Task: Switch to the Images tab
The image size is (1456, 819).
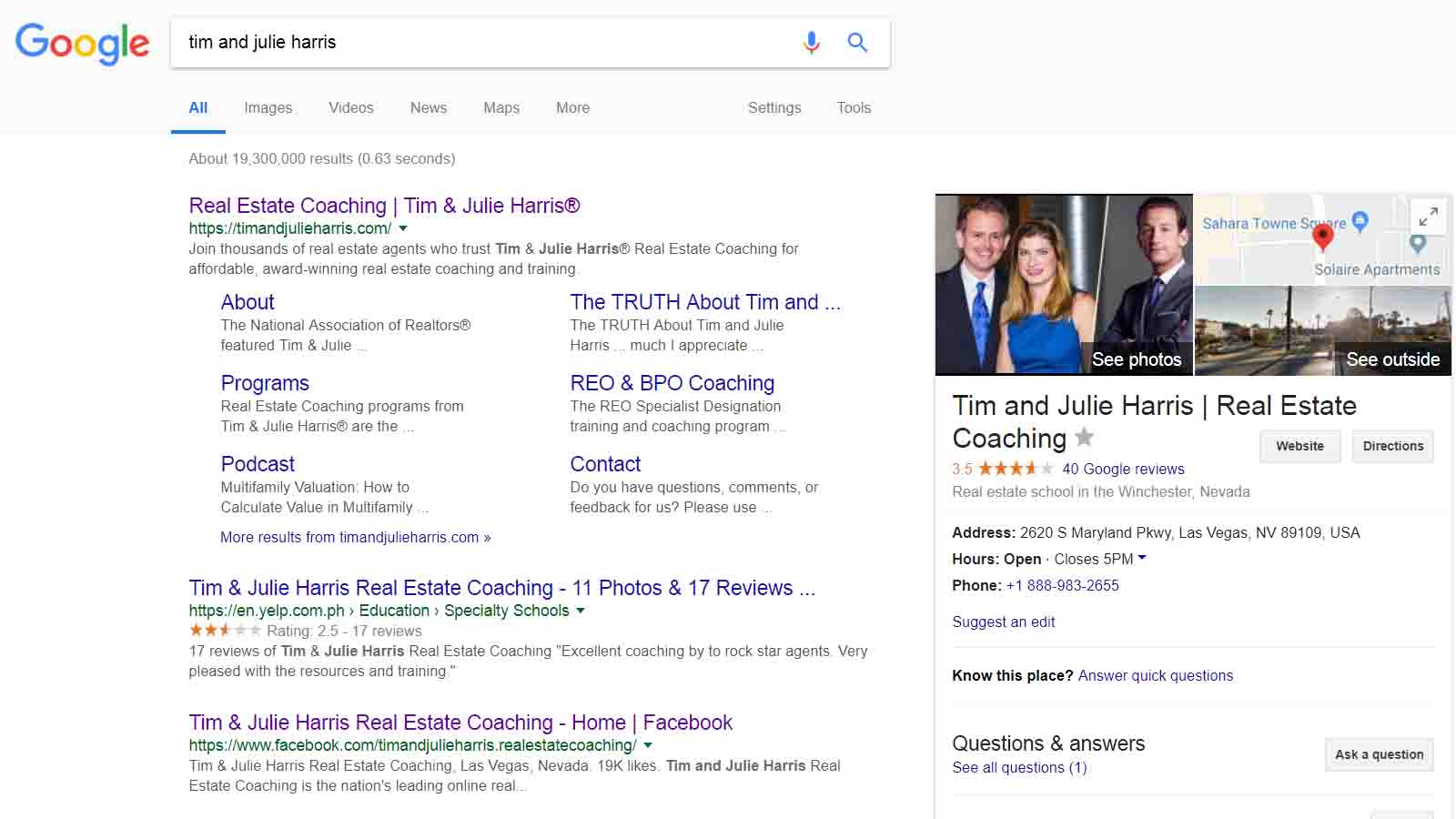Action: [x=268, y=107]
